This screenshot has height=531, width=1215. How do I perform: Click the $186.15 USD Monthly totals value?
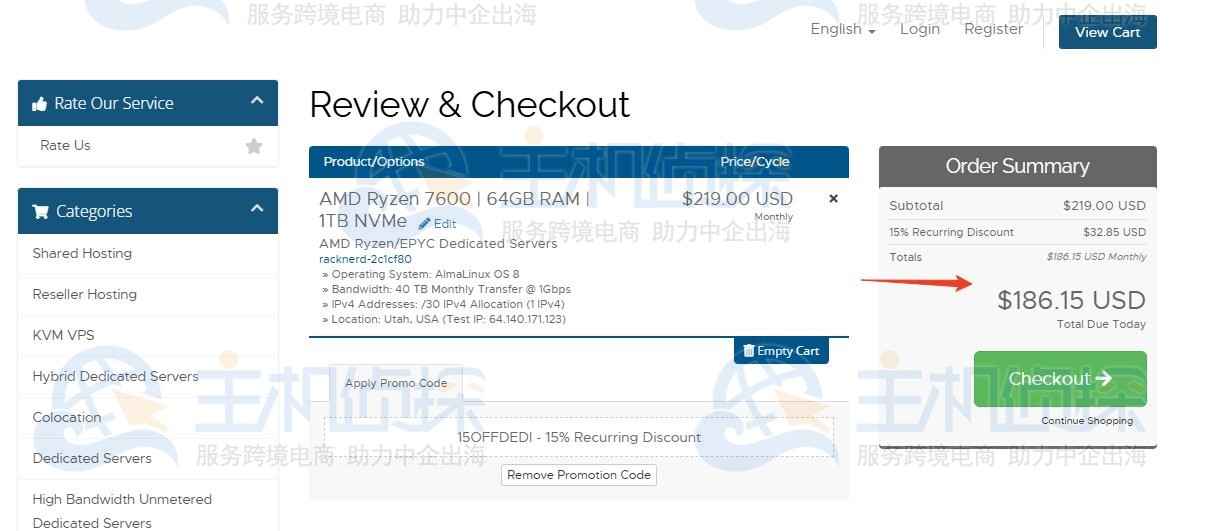pos(1097,257)
